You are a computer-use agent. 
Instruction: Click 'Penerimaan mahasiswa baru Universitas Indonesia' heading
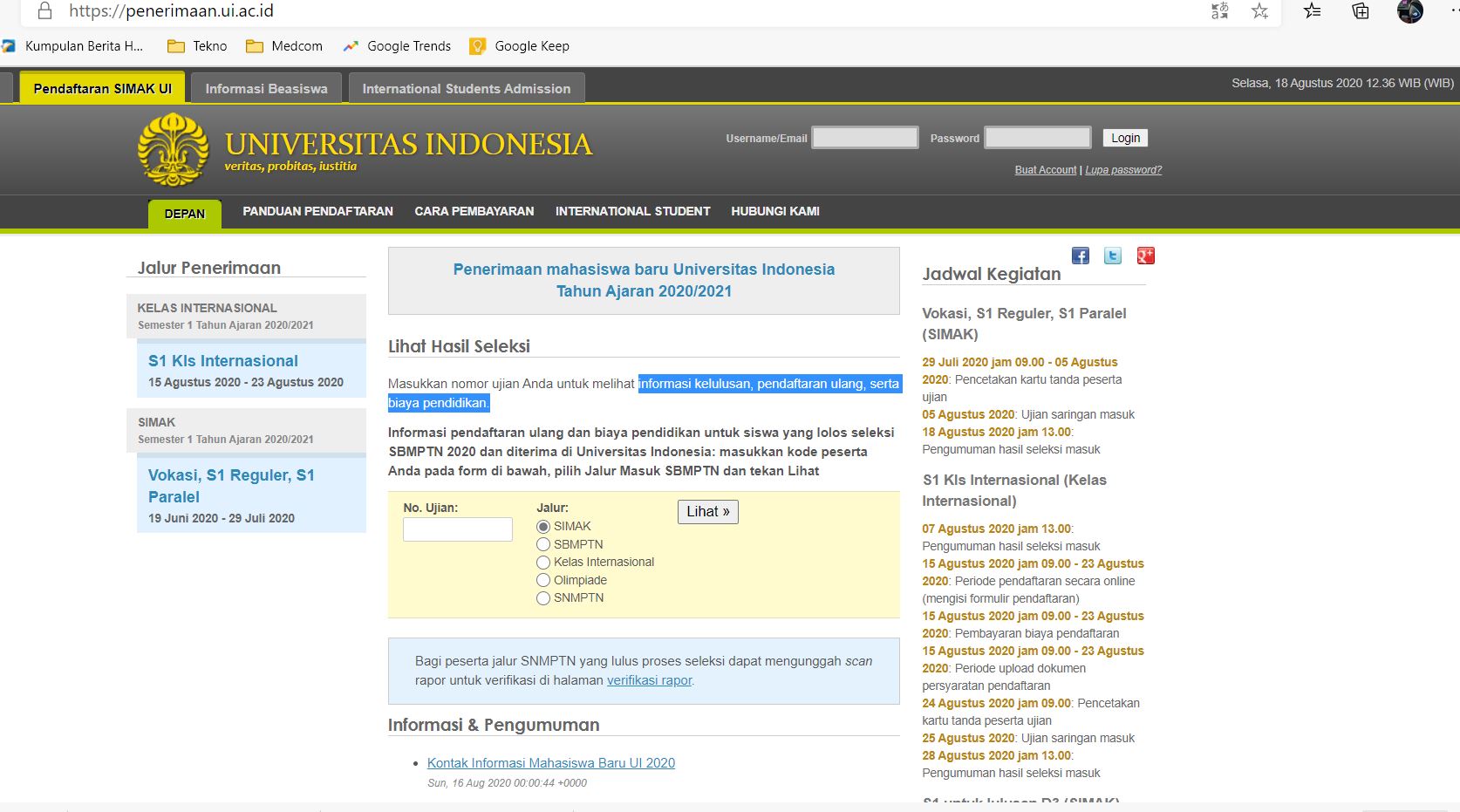(x=644, y=270)
